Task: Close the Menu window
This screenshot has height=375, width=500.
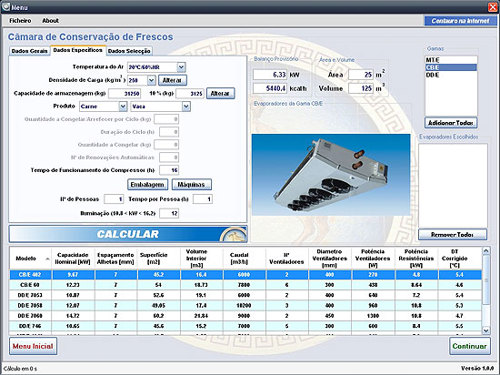Action: coord(492,7)
